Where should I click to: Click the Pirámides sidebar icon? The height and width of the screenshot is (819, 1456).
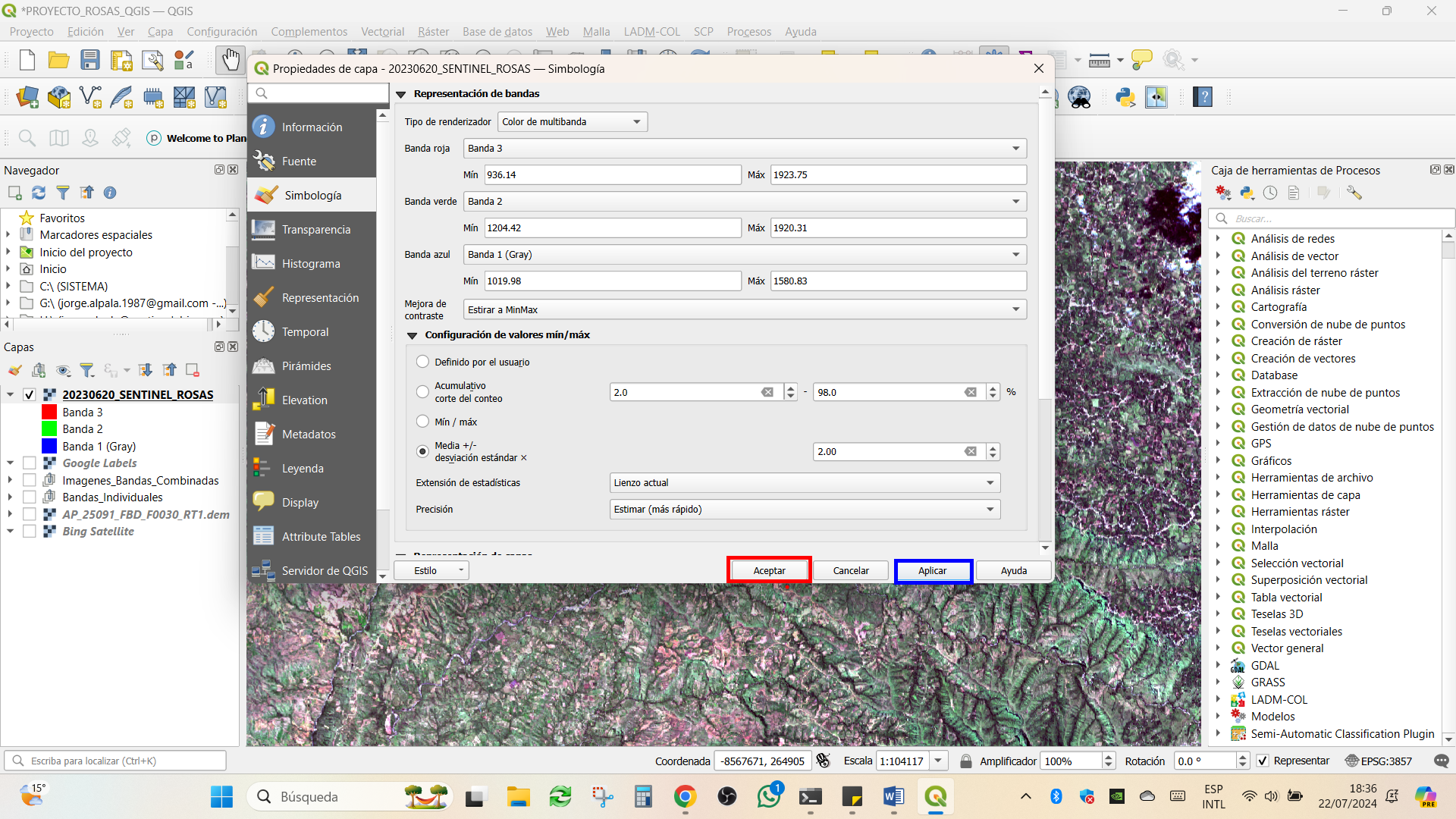pos(263,366)
